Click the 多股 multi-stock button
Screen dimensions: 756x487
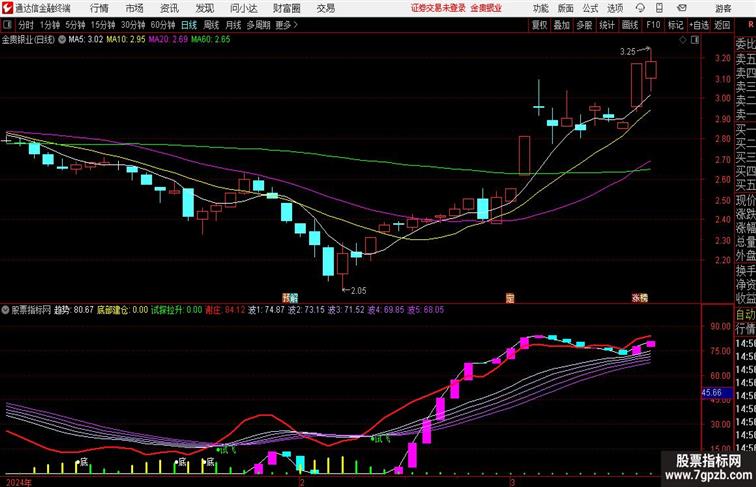tap(584, 25)
